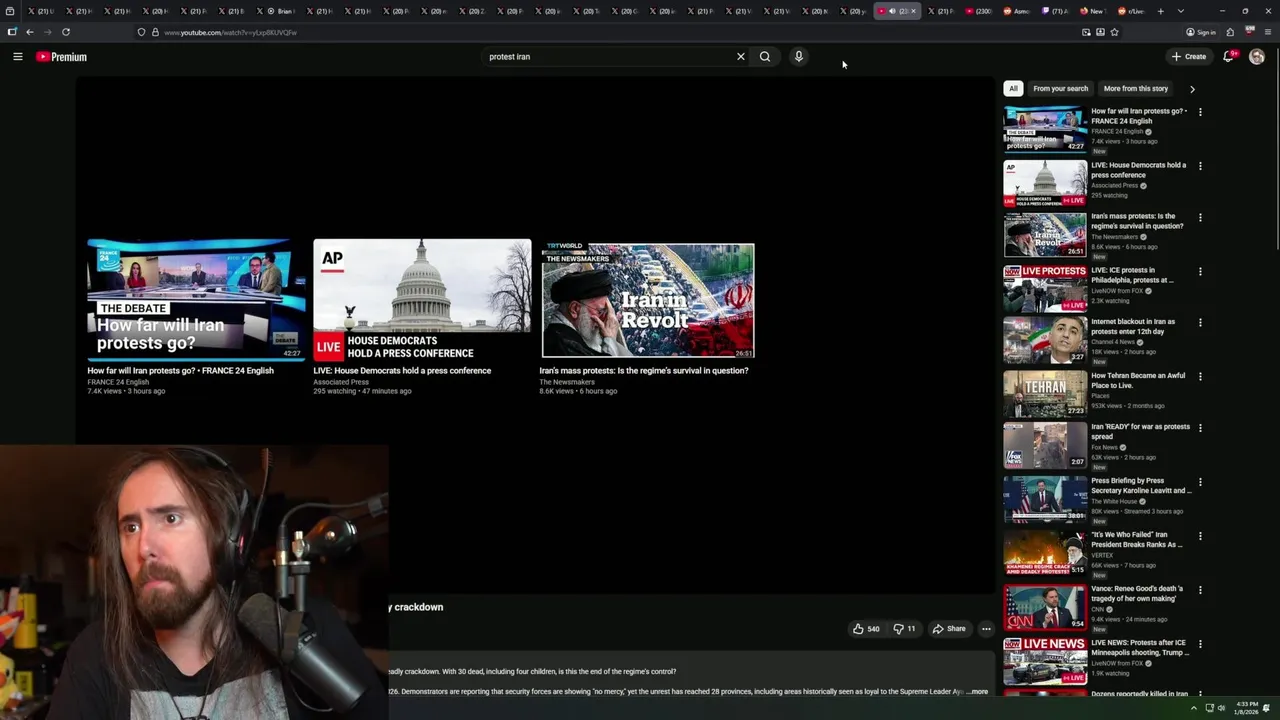Click the end-screen Capitol AP live thumbnail
Viewport: 1280px width, 720px height.
click(422, 299)
